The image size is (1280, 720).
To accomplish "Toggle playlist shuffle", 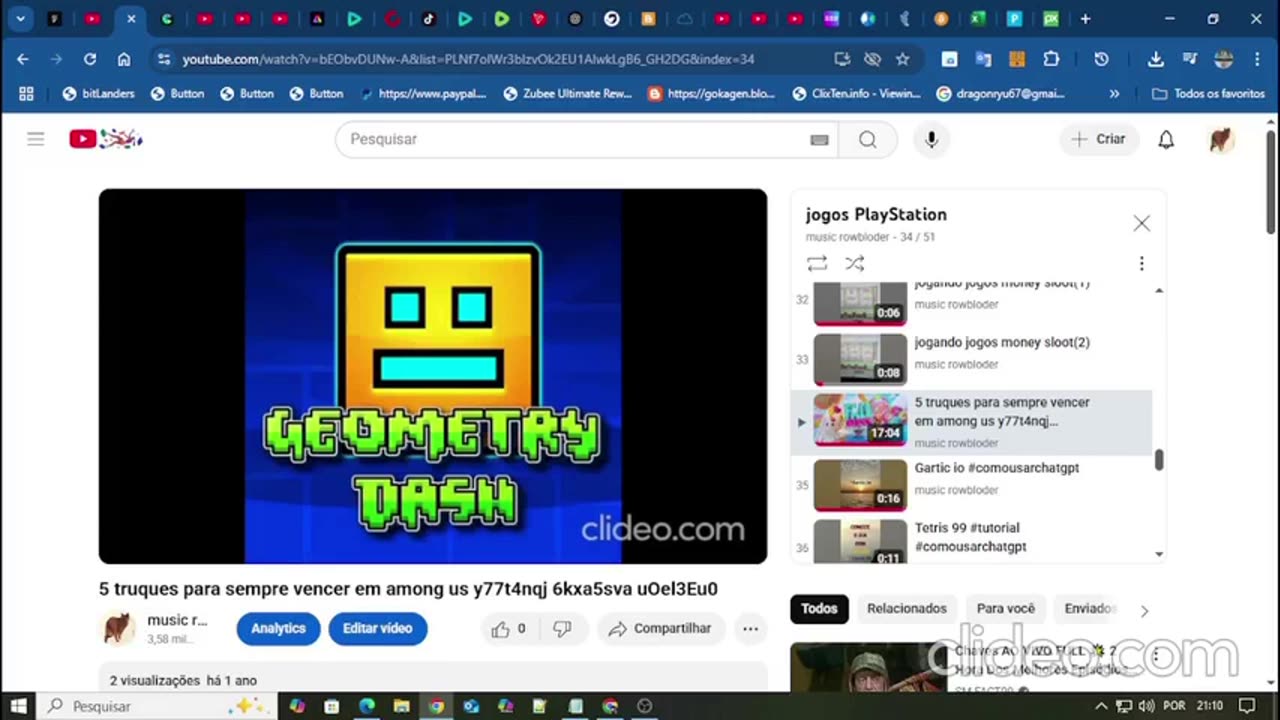I will coord(854,264).
